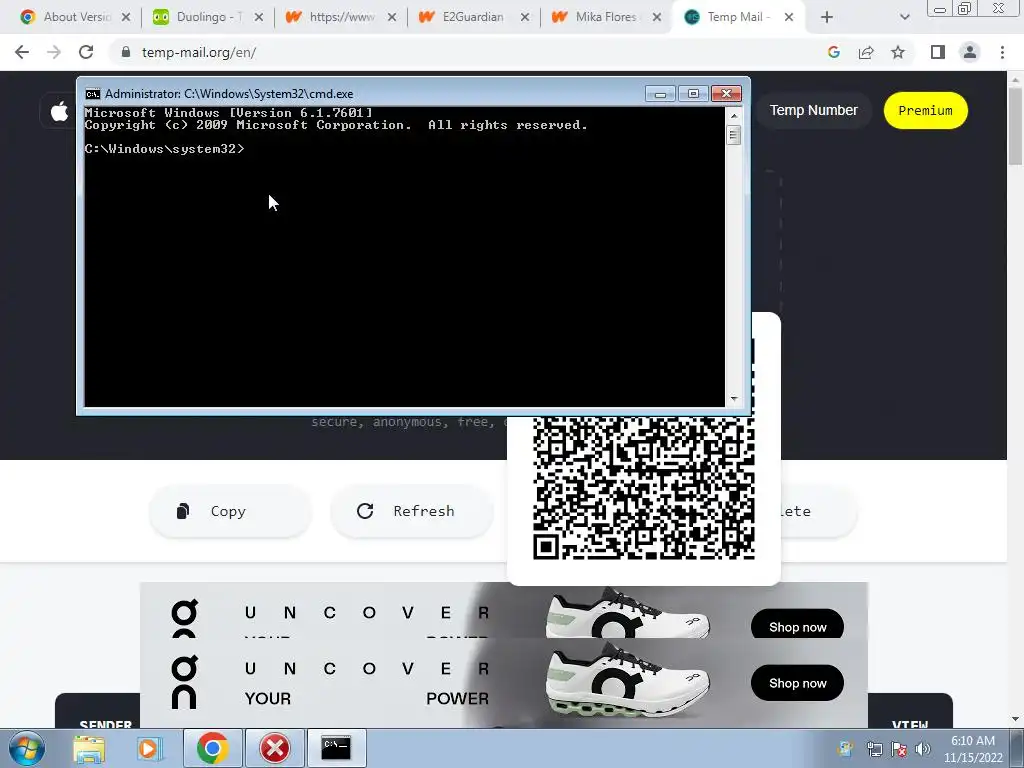Expand the tab search chevron
The height and width of the screenshot is (768, 1024).
click(x=904, y=17)
